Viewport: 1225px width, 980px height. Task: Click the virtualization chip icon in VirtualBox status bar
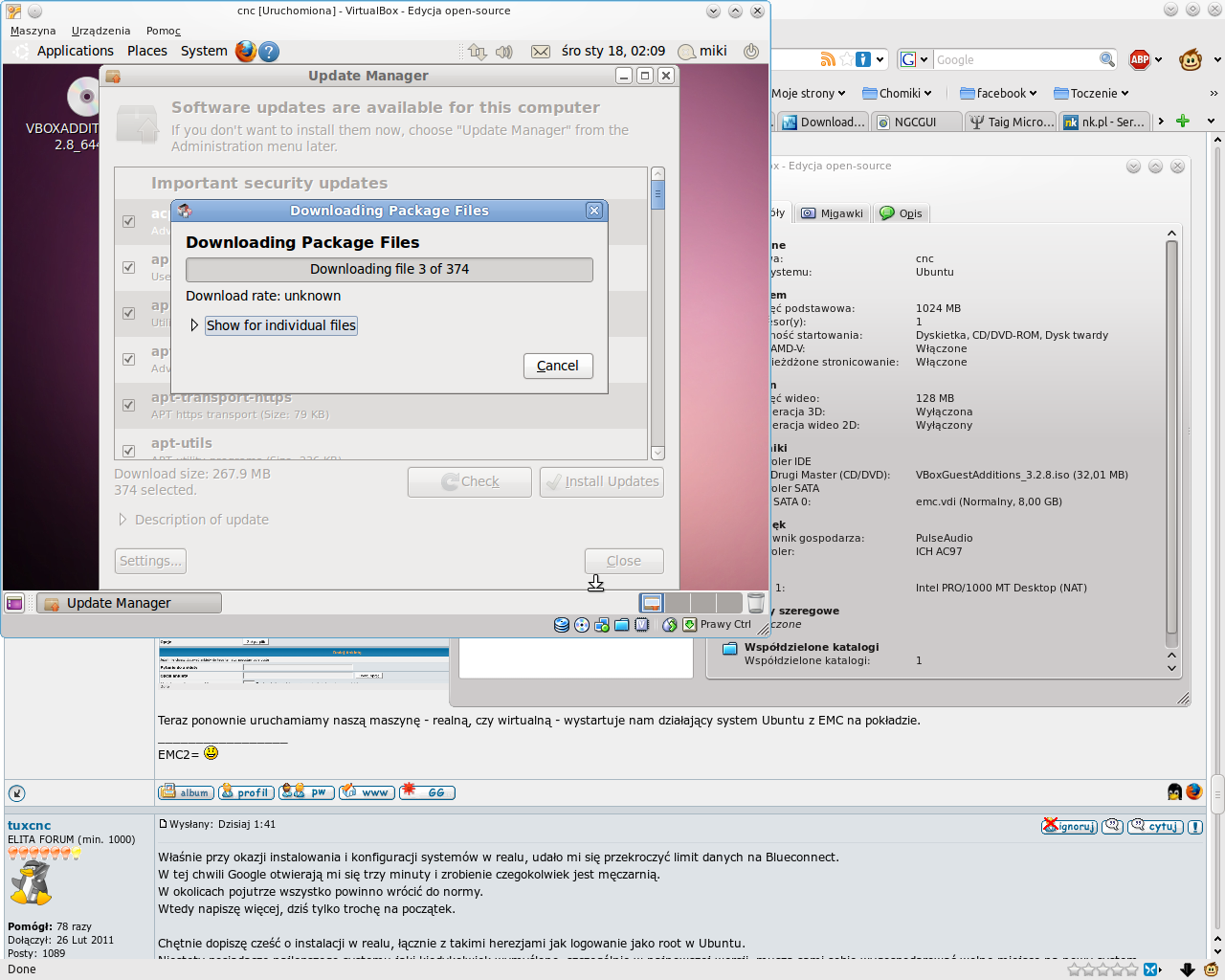[642, 625]
